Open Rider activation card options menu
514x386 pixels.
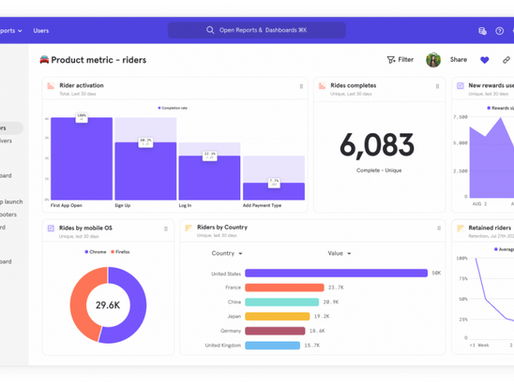point(301,86)
